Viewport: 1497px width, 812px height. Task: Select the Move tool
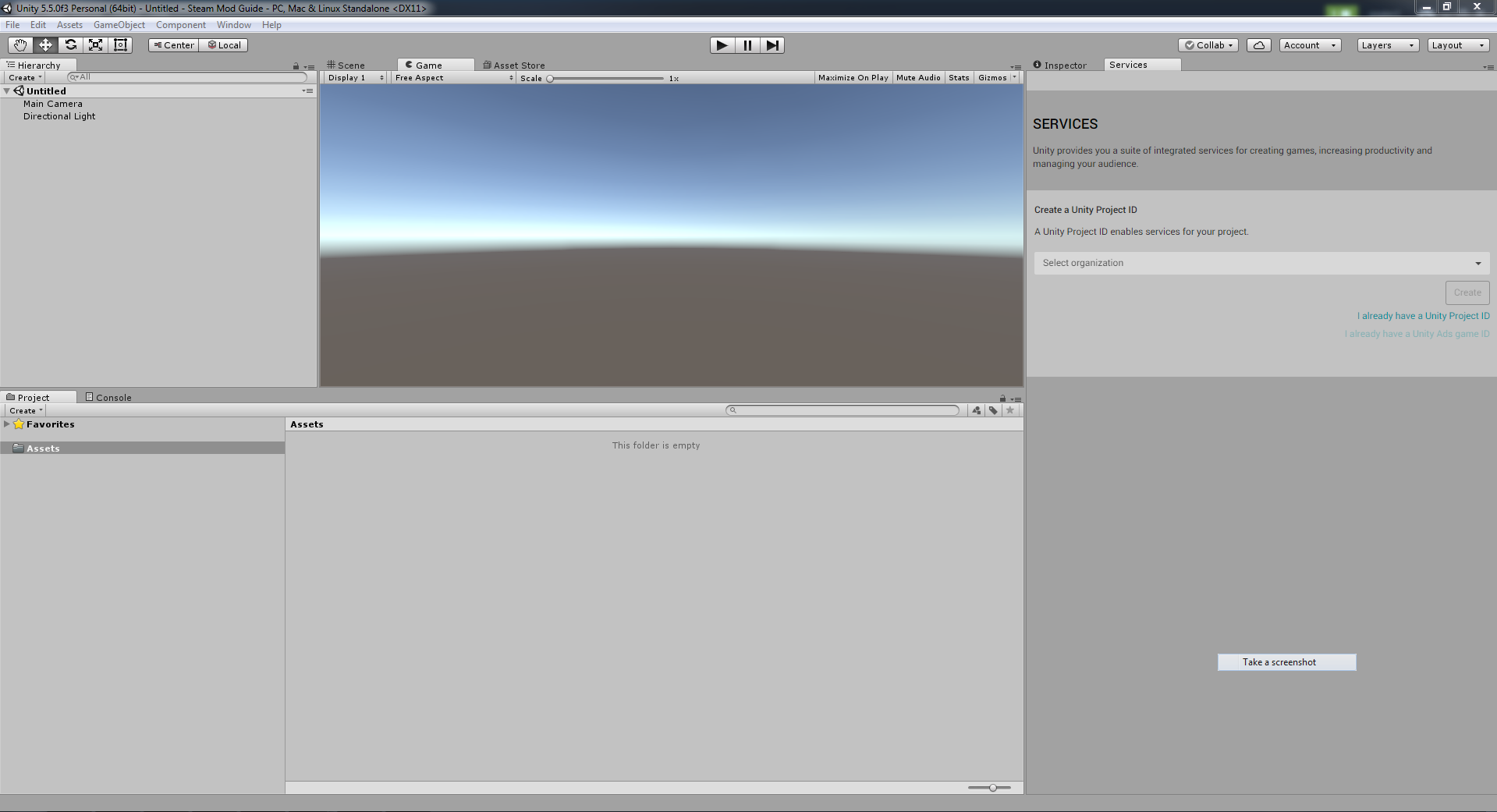(45, 45)
